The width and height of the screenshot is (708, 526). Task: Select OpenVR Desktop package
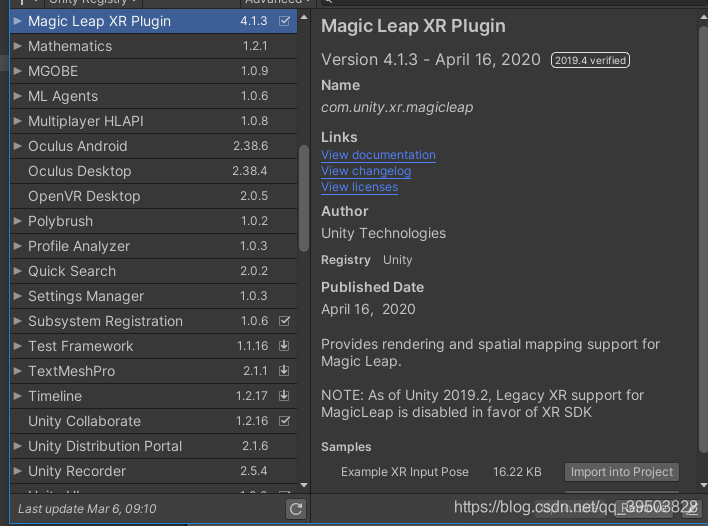tap(154, 196)
